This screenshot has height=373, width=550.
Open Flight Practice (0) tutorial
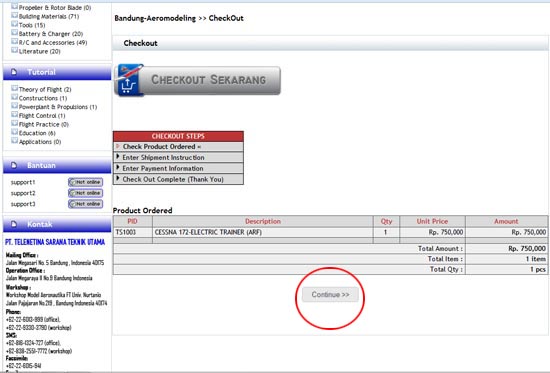coord(44,125)
